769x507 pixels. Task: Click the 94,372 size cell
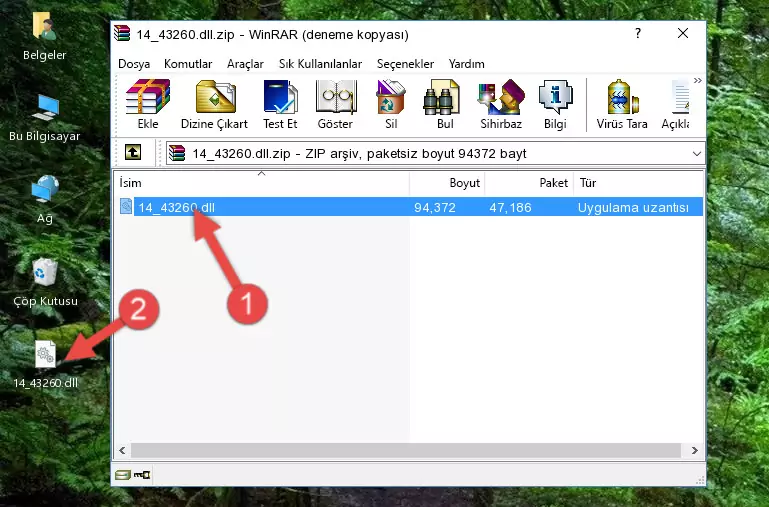[435, 207]
